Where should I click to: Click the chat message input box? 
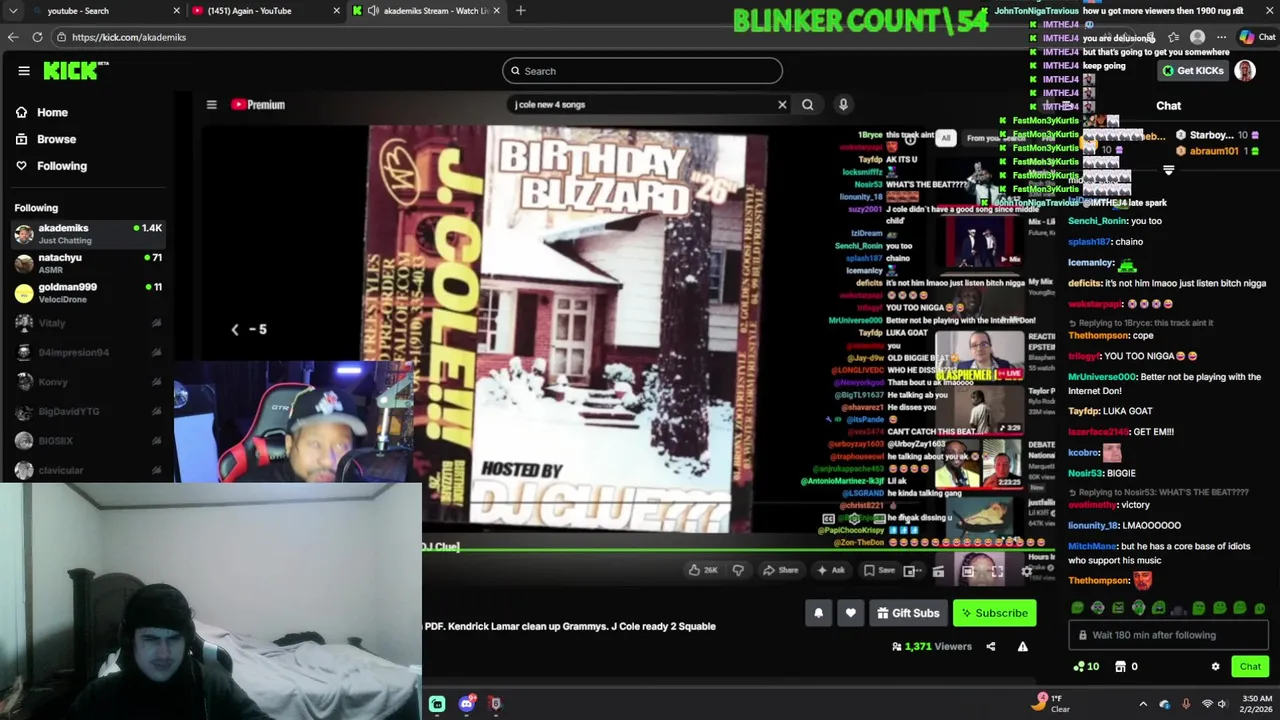coord(1168,635)
